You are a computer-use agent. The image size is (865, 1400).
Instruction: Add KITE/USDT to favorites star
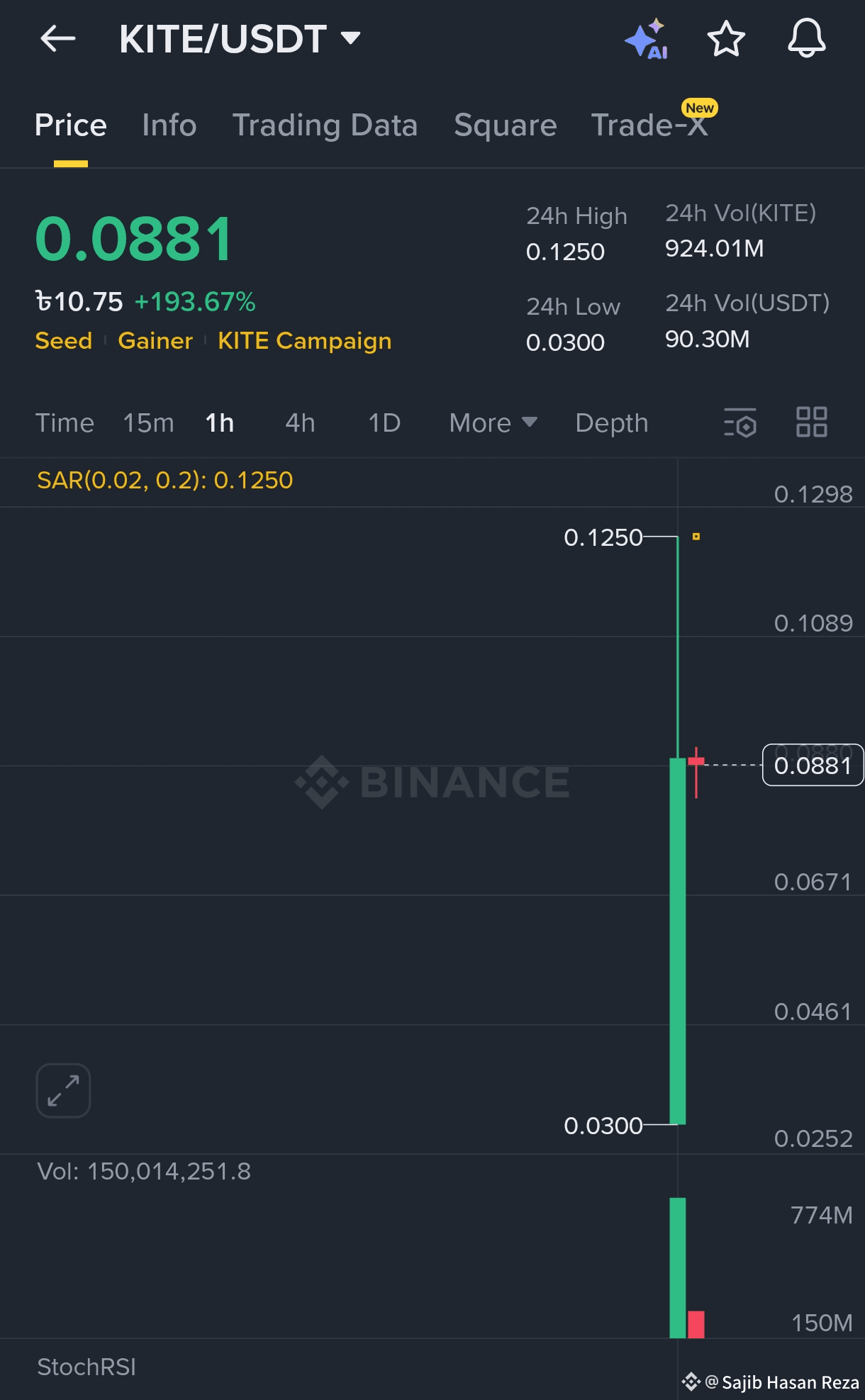[726, 38]
